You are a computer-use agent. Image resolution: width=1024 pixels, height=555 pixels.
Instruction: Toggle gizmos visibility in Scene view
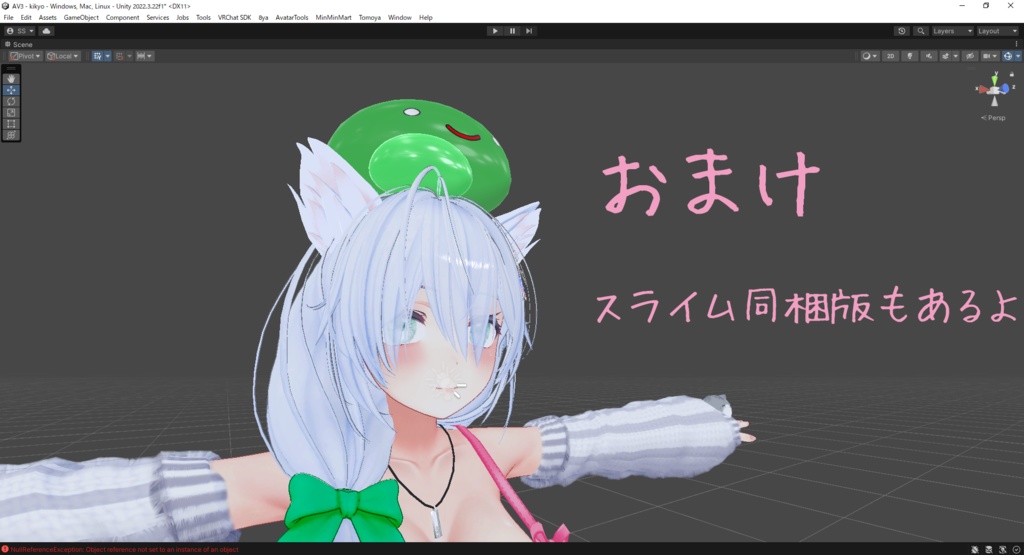pos(1008,56)
